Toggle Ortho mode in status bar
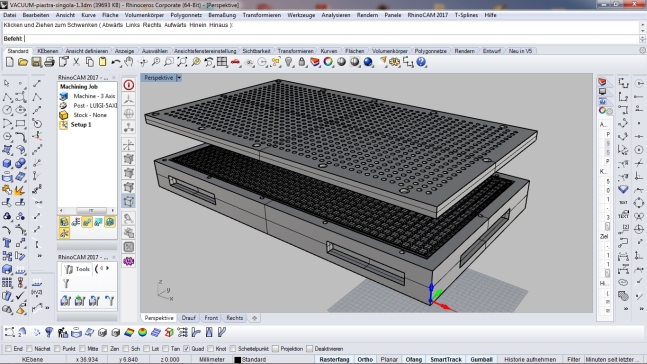 pyautogui.click(x=365, y=359)
